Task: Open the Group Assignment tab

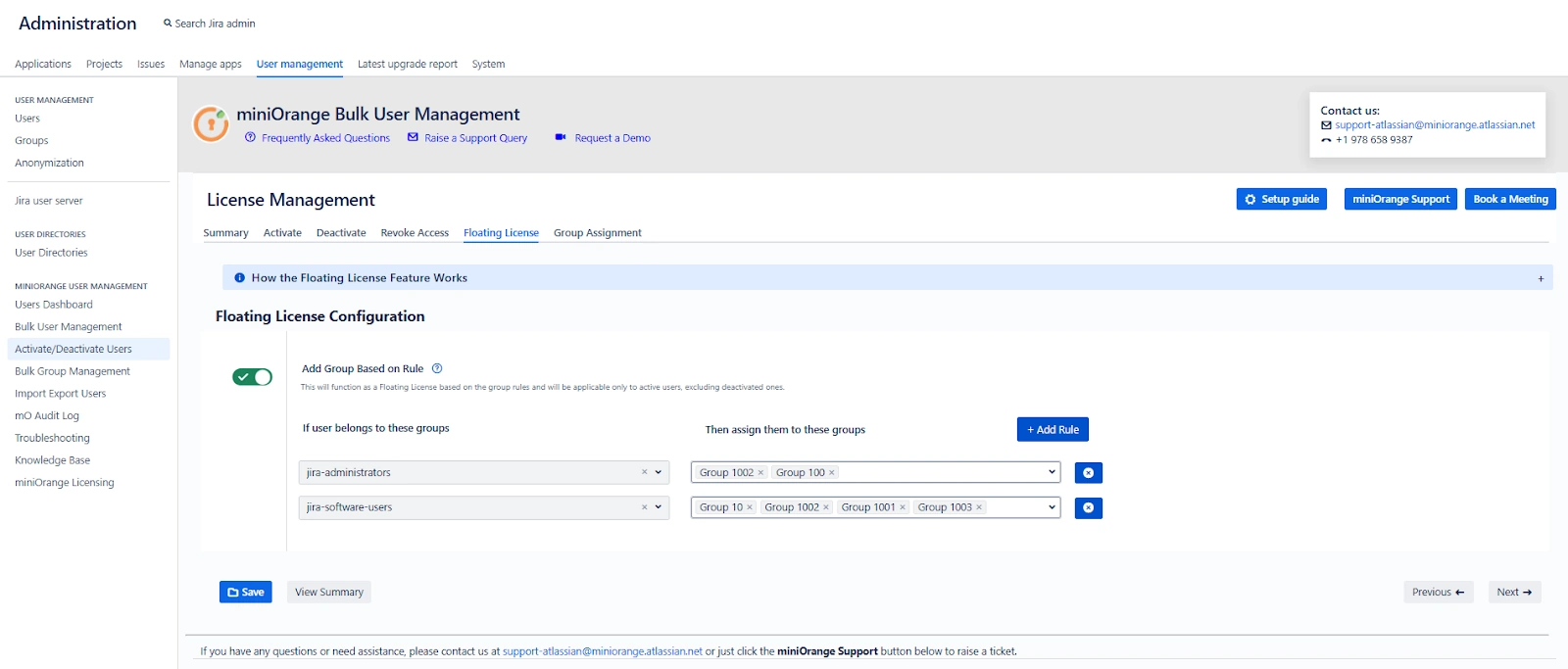Action: pos(598,233)
